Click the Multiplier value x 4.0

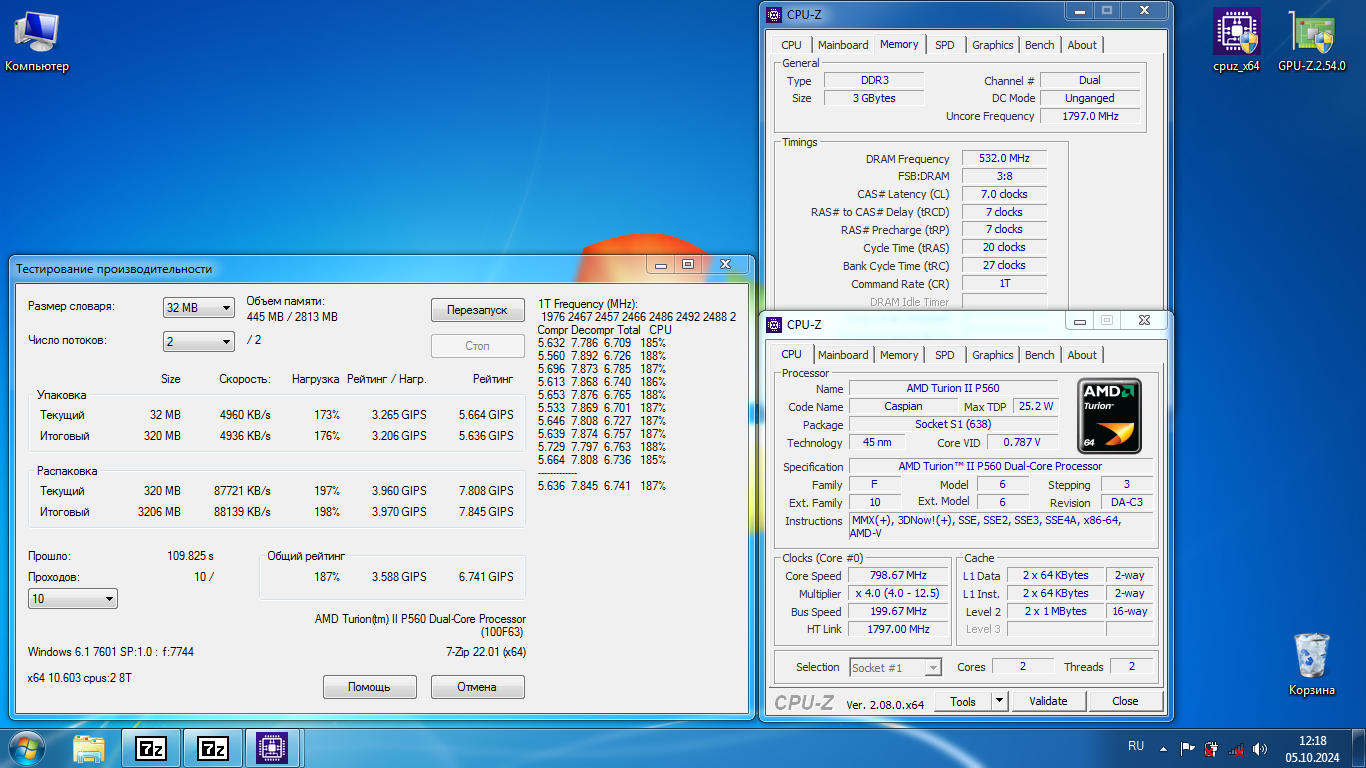[x=898, y=593]
